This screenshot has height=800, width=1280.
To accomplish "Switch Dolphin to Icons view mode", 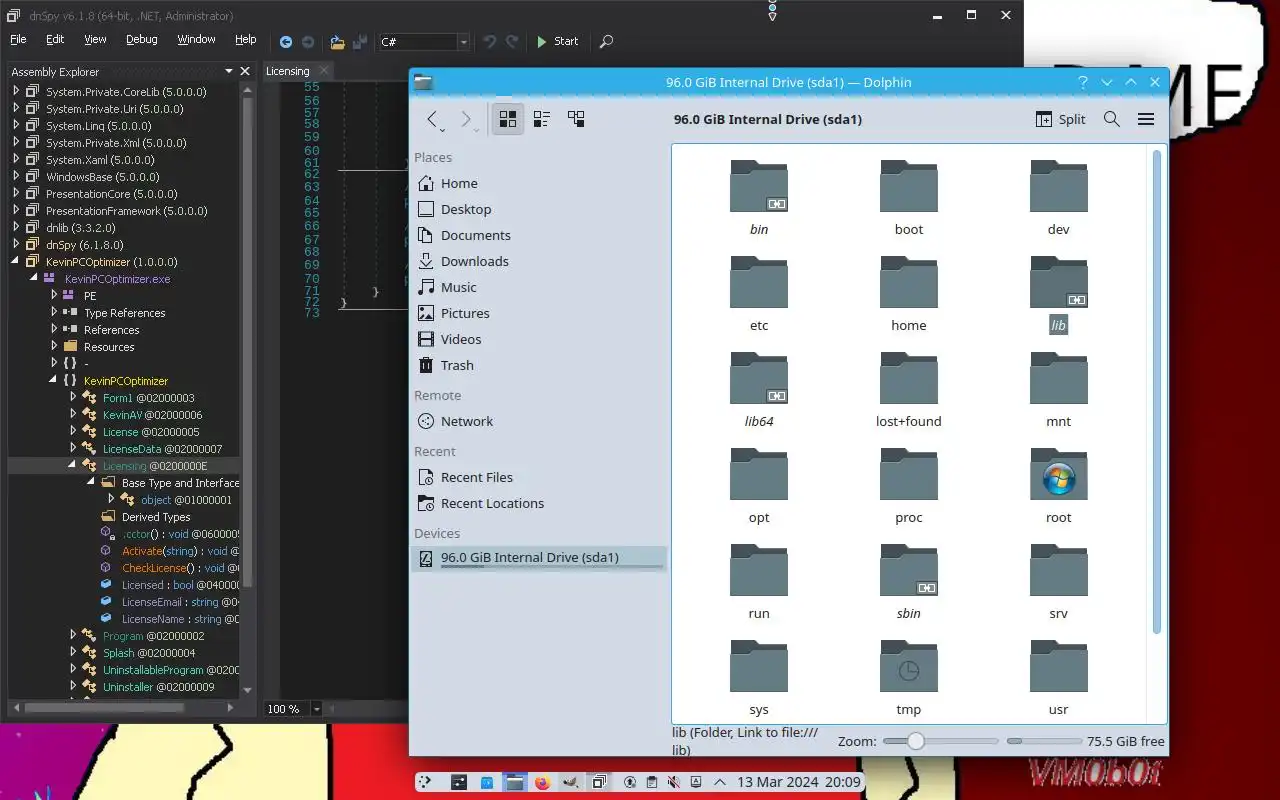I will tap(508, 119).
